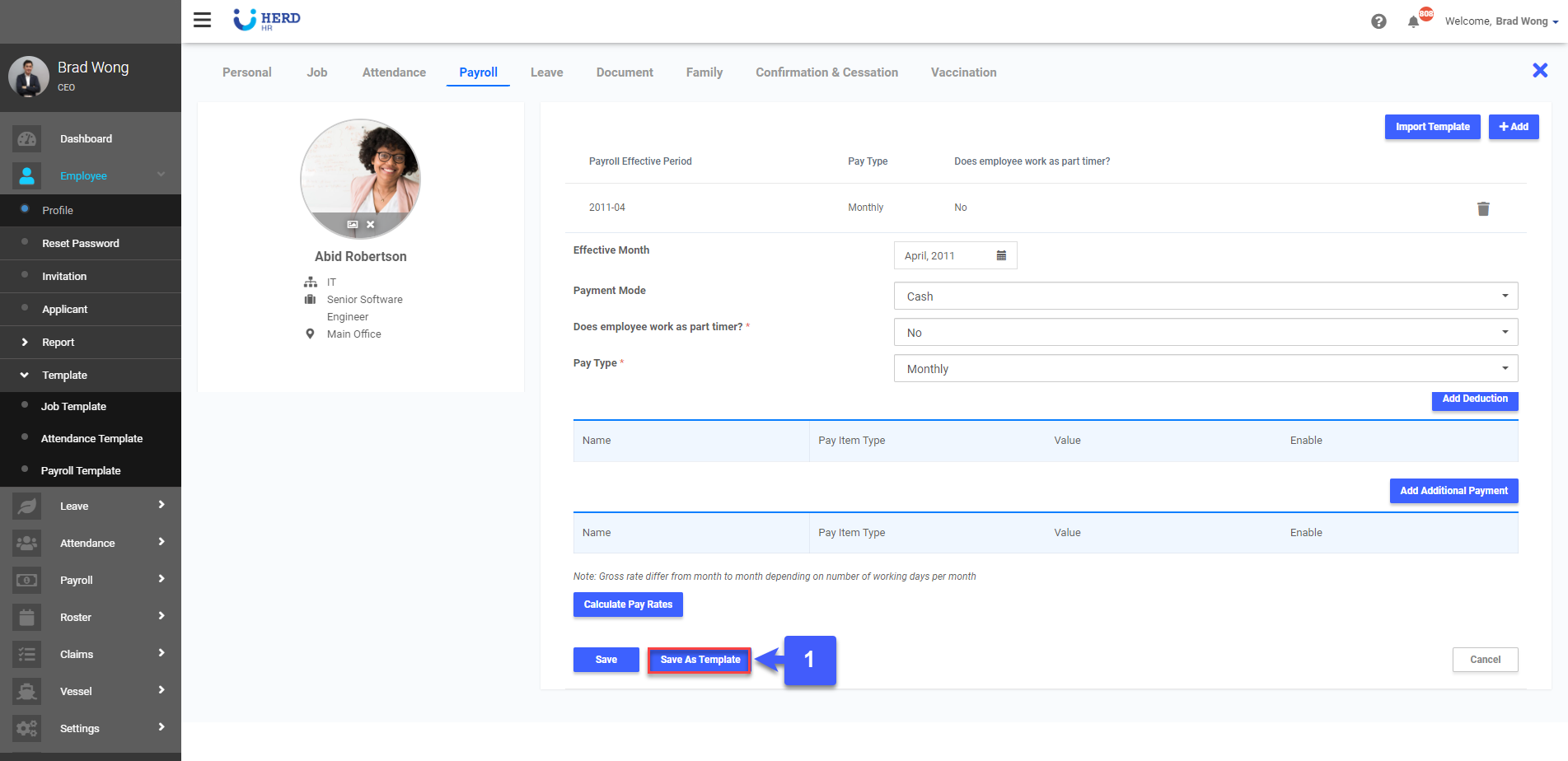Screen dimensions: 1568x761
Task: Select the Leave leaf icon in sidebar
Action: tap(26, 505)
